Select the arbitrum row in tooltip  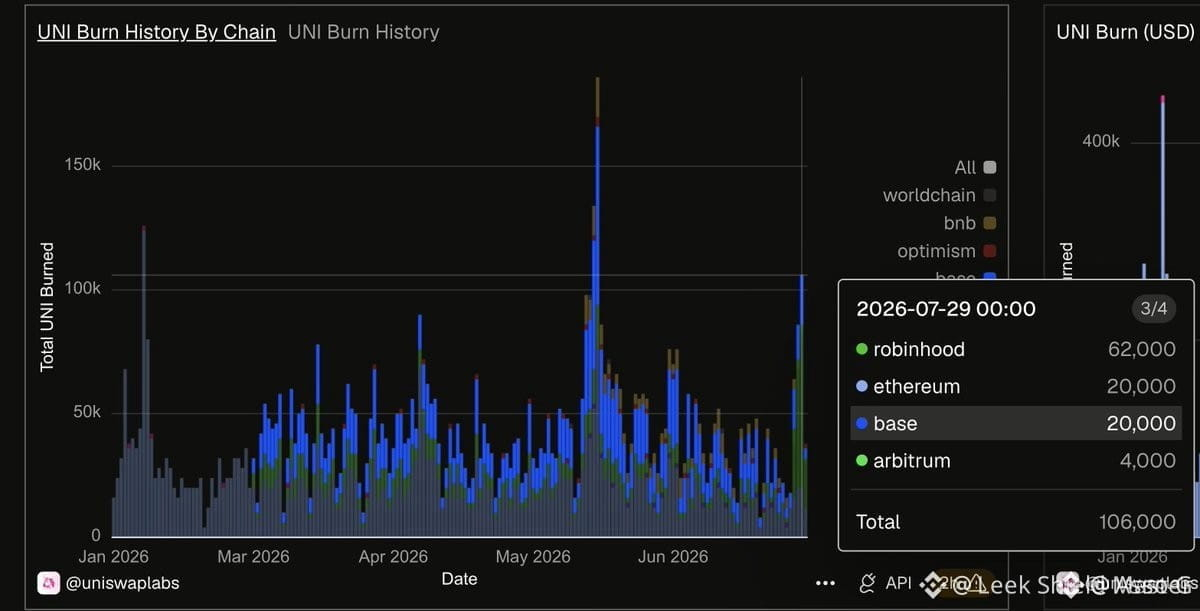tap(1016, 460)
